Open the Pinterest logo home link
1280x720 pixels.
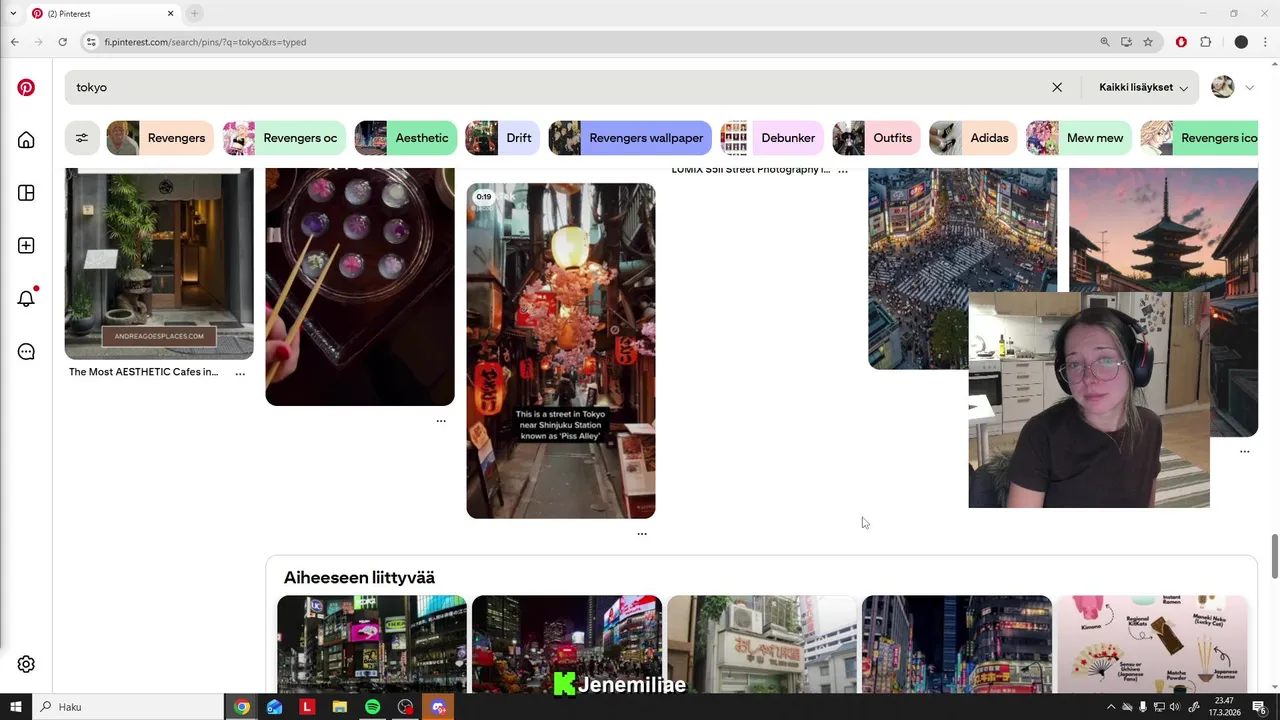click(x=26, y=87)
